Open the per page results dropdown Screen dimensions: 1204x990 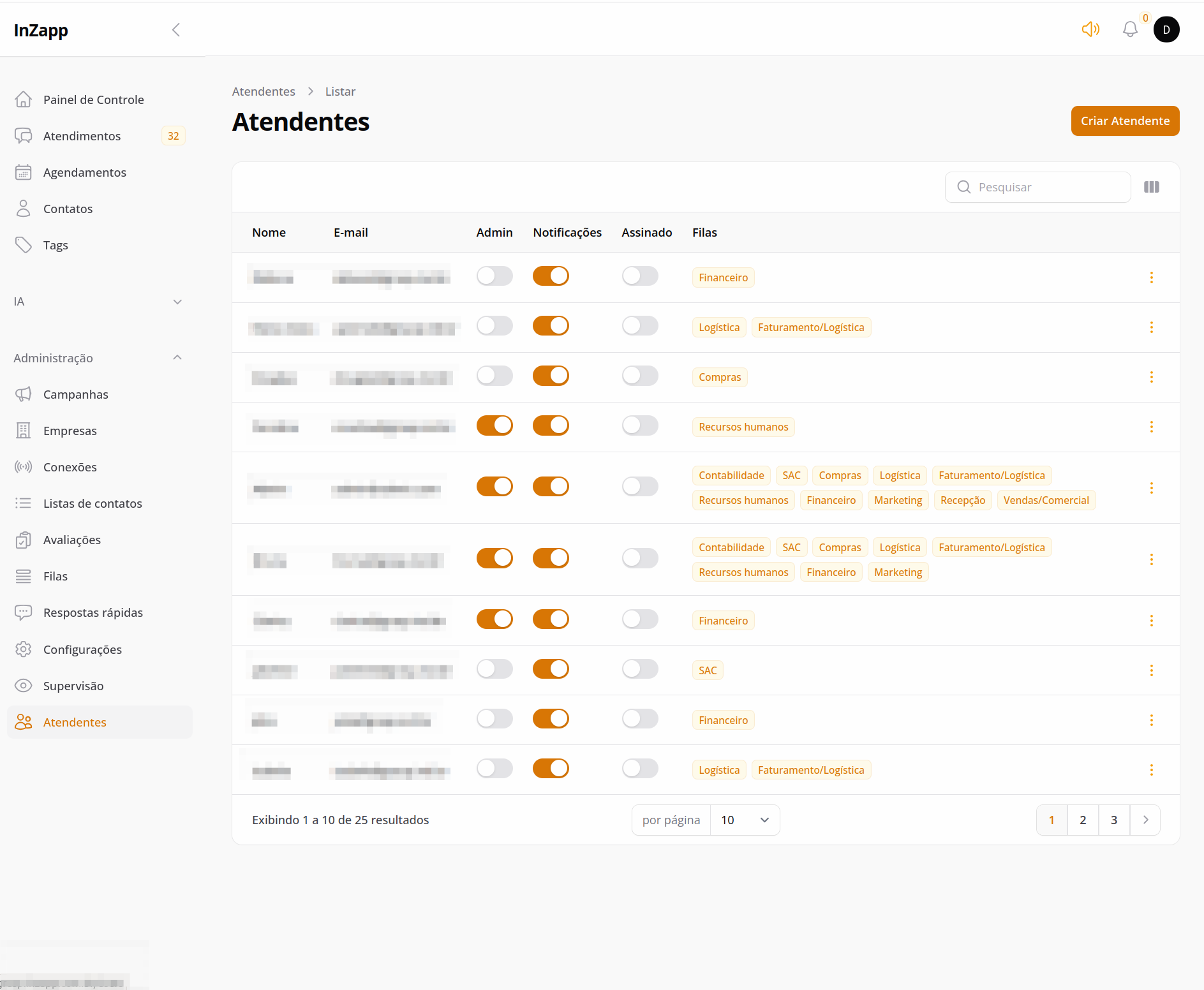744,820
